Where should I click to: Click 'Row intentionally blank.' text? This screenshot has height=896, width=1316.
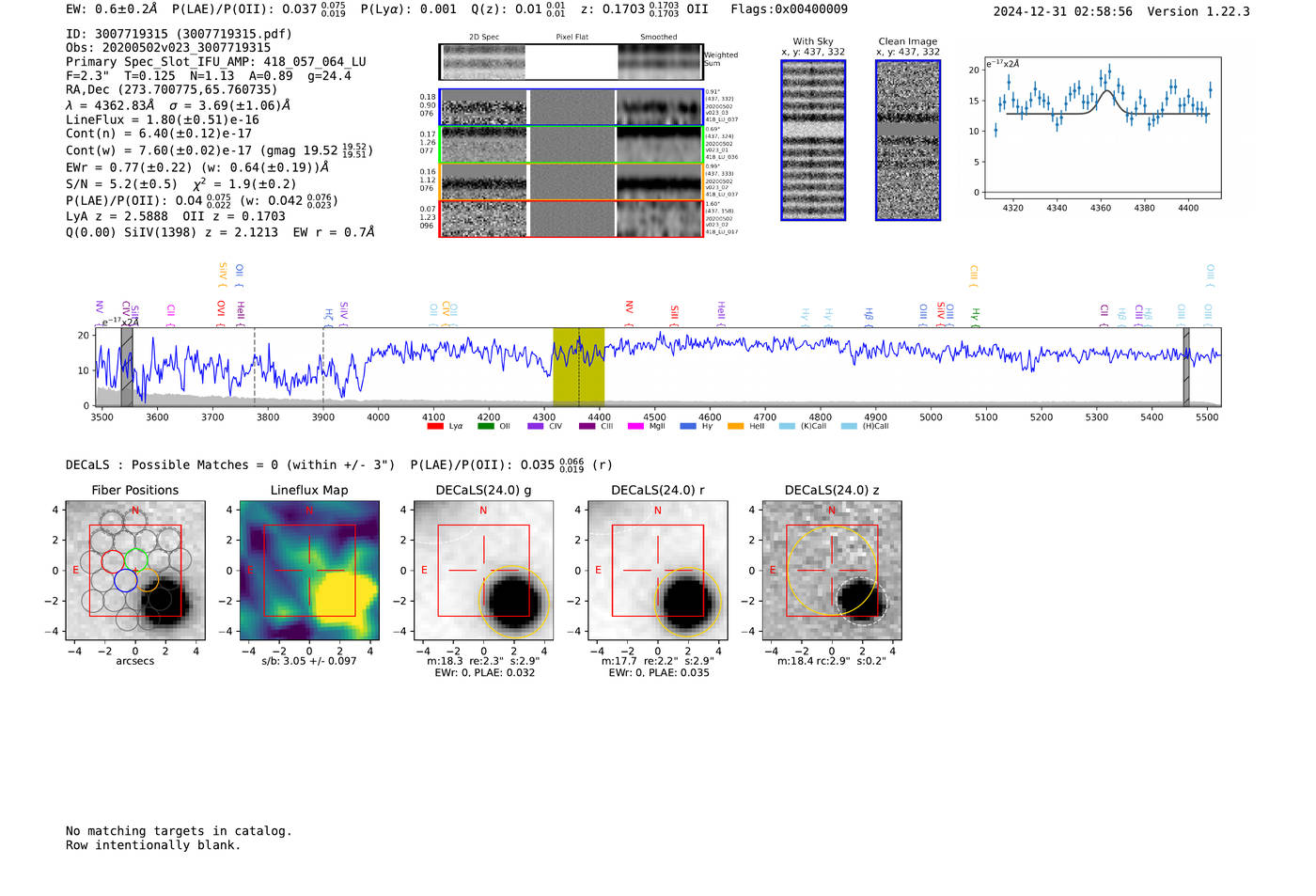[153, 845]
